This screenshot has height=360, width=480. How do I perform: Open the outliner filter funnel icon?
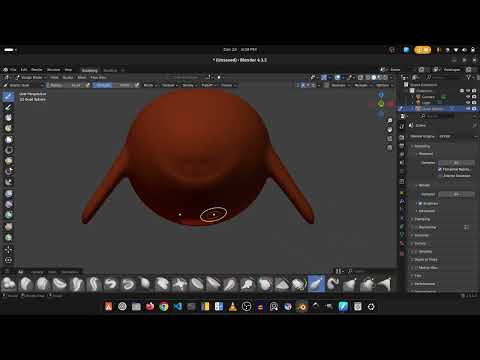coord(469,77)
